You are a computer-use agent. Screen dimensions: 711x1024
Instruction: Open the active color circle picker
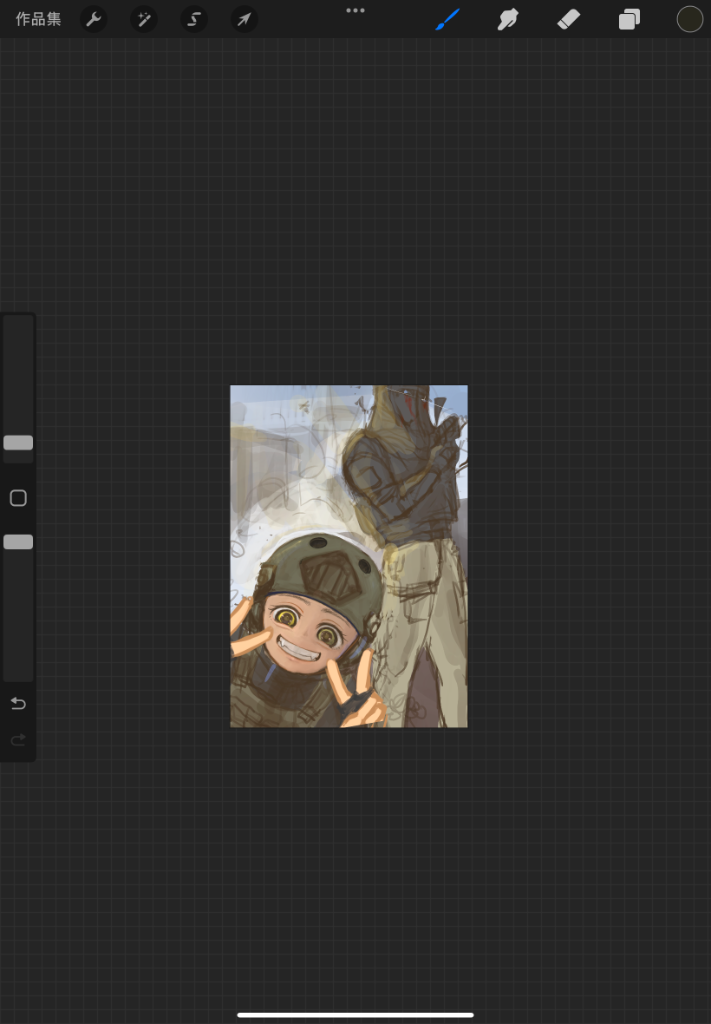pos(689,19)
